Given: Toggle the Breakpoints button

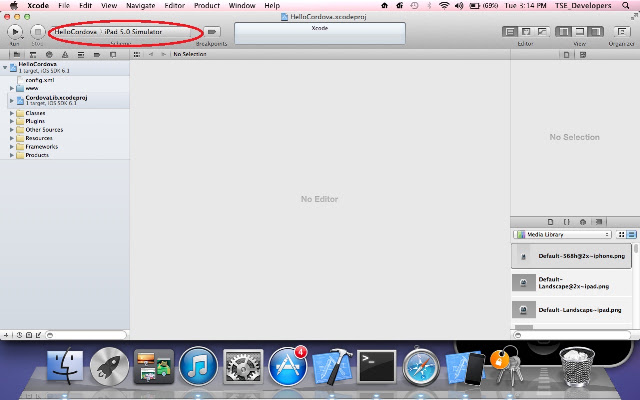Looking at the screenshot, I should click(x=212, y=32).
